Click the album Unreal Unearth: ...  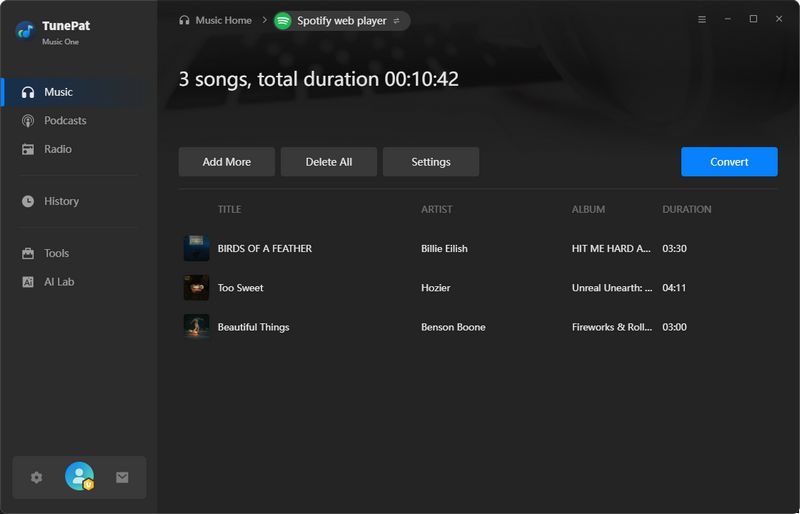pos(612,288)
